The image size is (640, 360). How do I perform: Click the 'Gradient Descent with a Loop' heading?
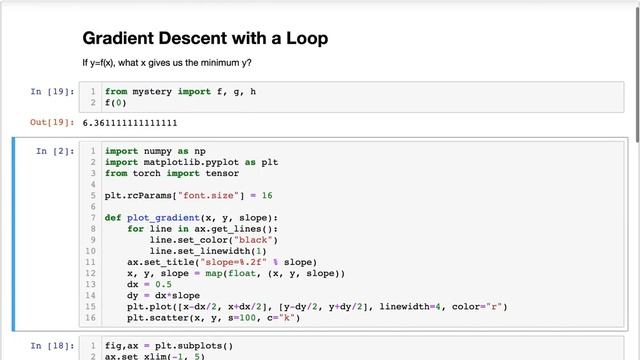point(205,38)
